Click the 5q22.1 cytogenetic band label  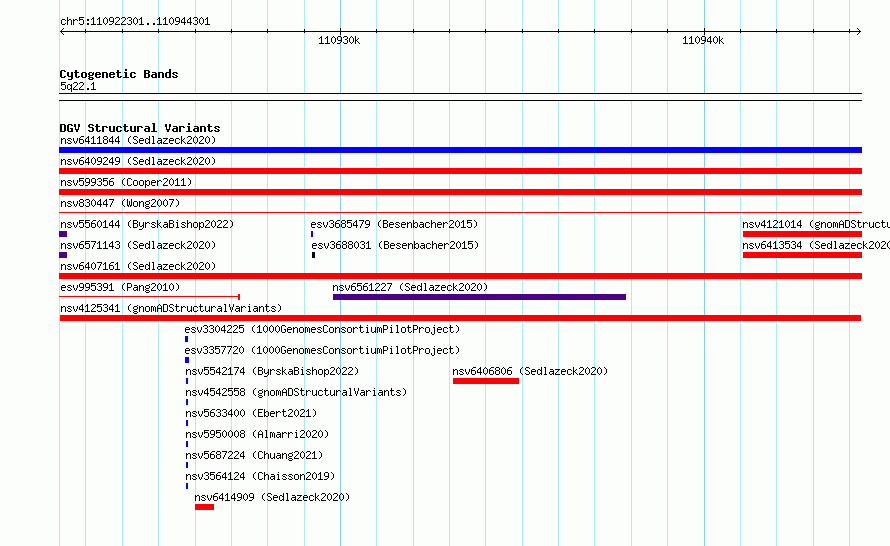(78, 86)
